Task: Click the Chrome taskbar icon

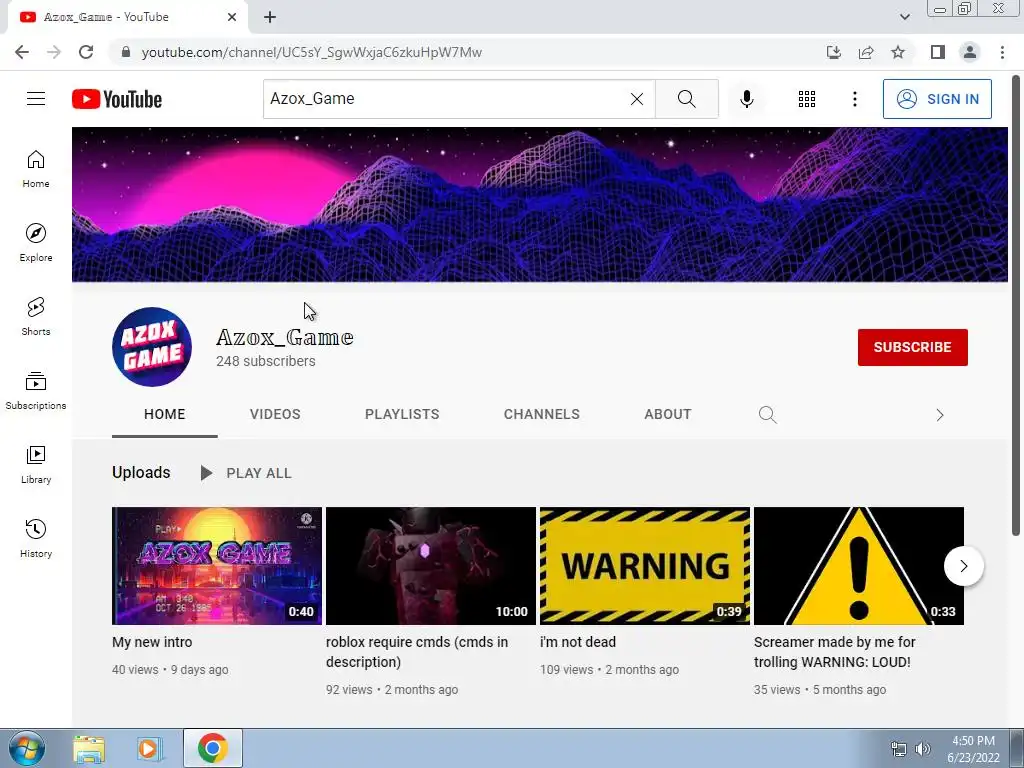Action: click(213, 748)
